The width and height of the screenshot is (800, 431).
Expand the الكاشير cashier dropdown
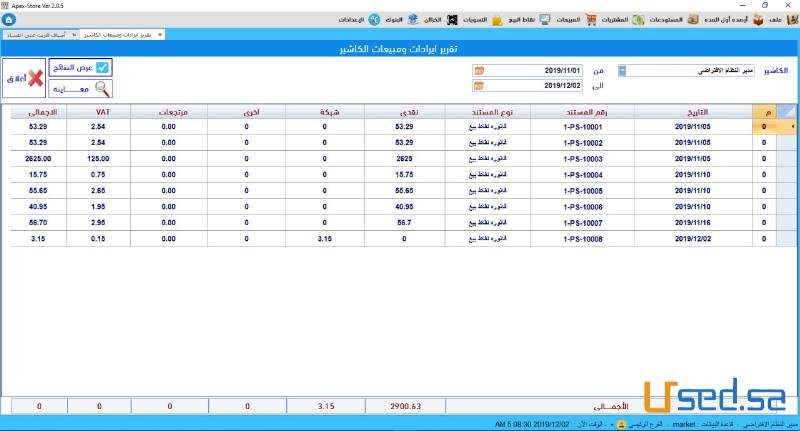(x=623, y=71)
